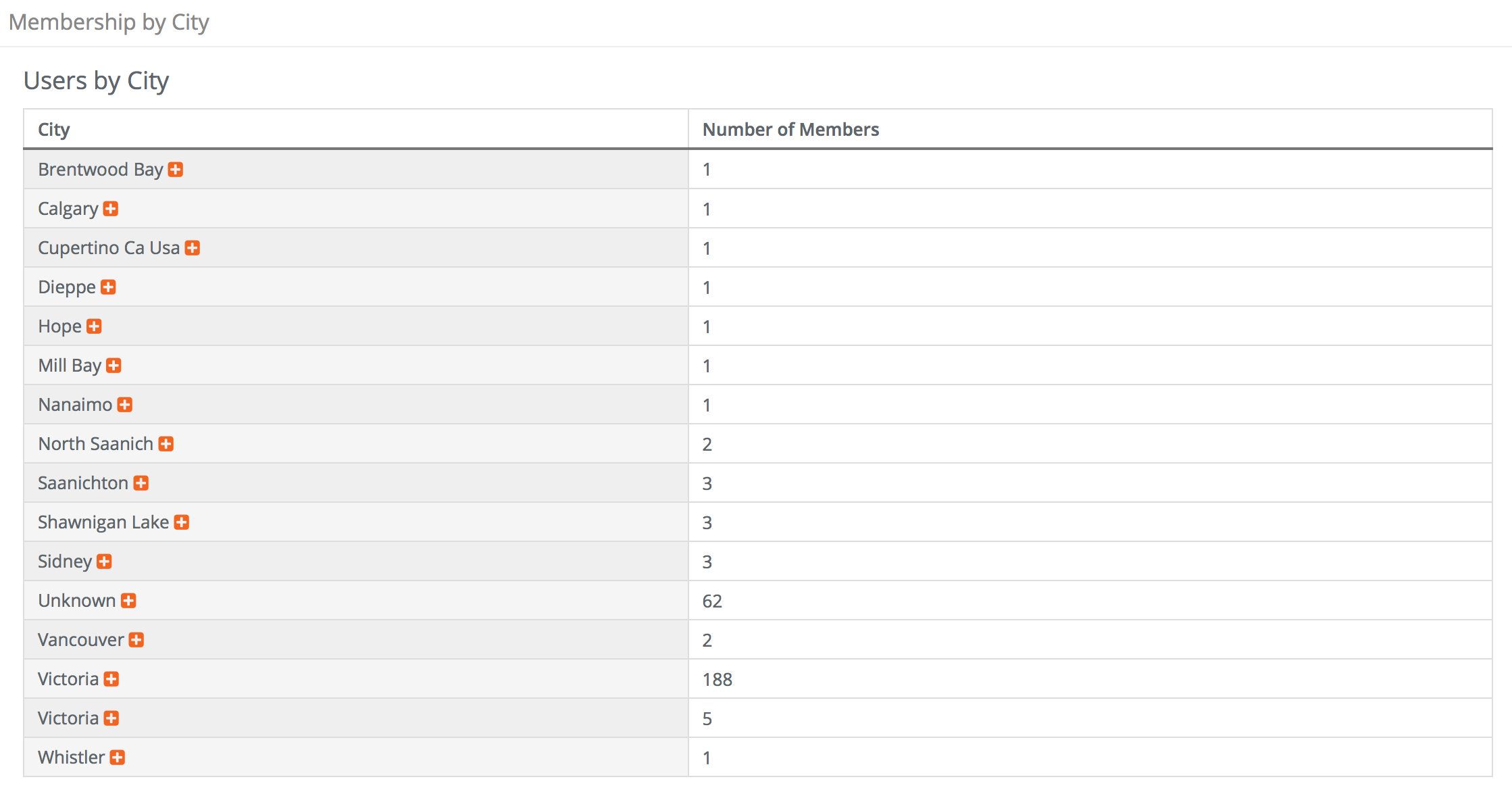Expand the Victoria row with 5 members
Screen dimensions: 1512x792
click(x=111, y=718)
